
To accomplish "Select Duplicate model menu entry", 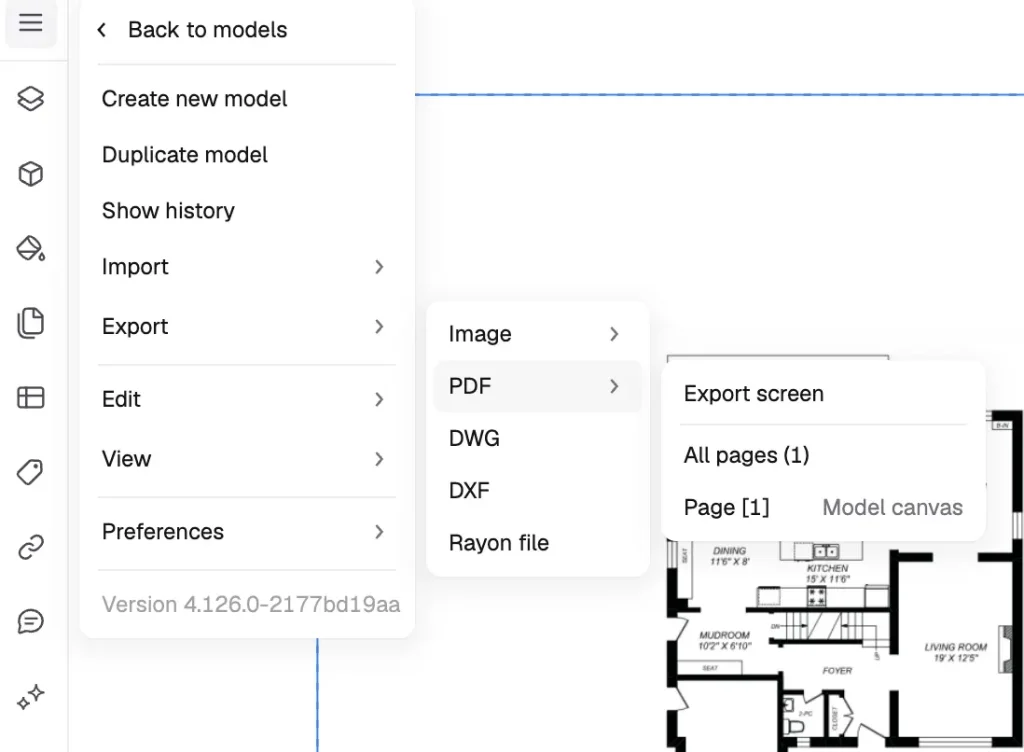I will [185, 155].
